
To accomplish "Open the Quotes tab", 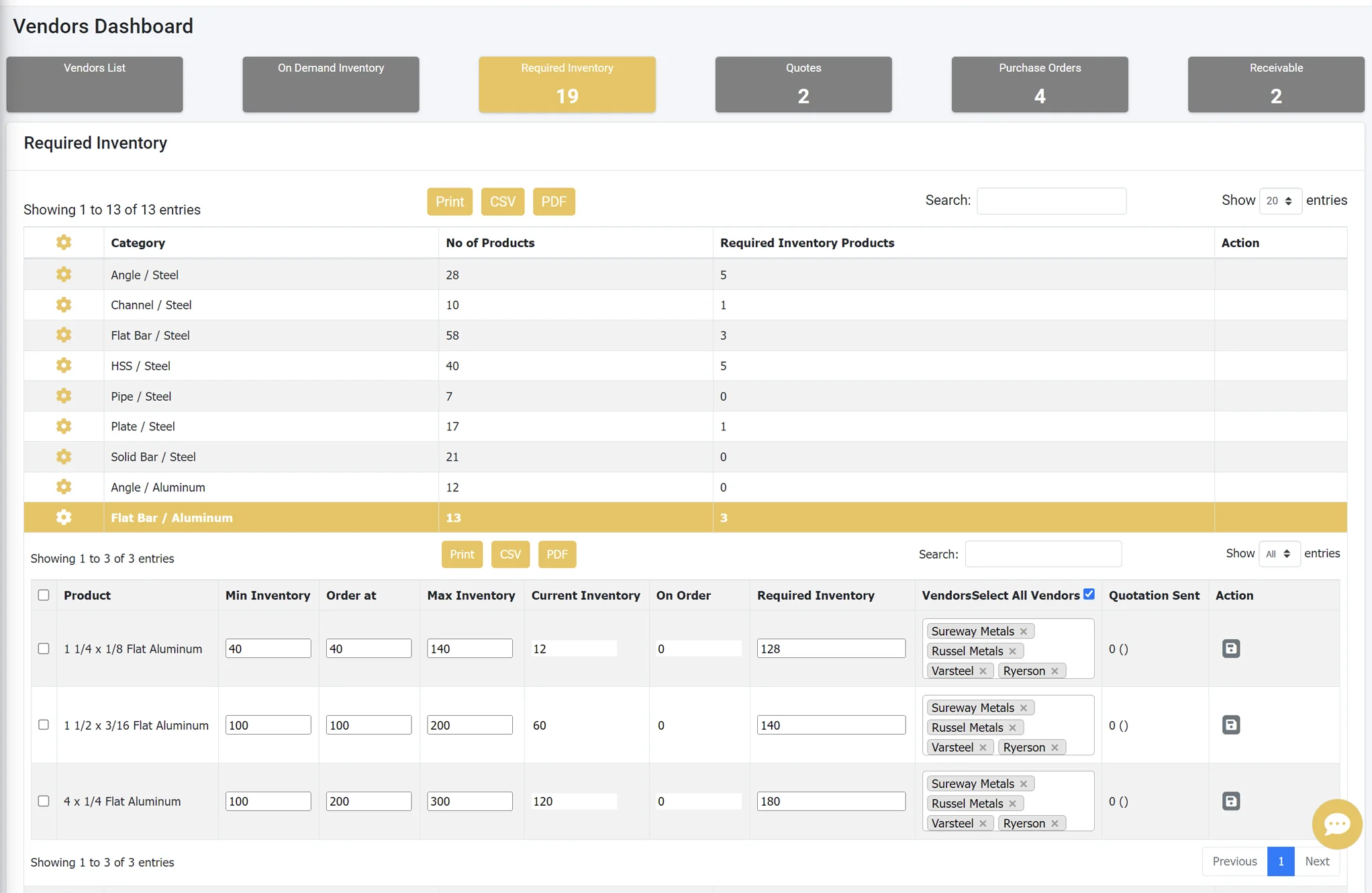I will point(803,85).
